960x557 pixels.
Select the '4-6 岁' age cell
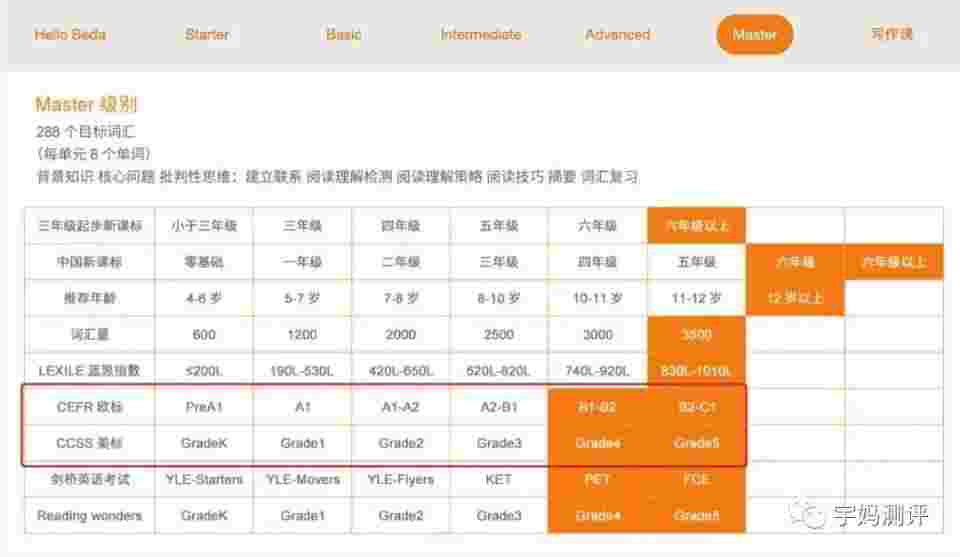[x=204, y=298]
